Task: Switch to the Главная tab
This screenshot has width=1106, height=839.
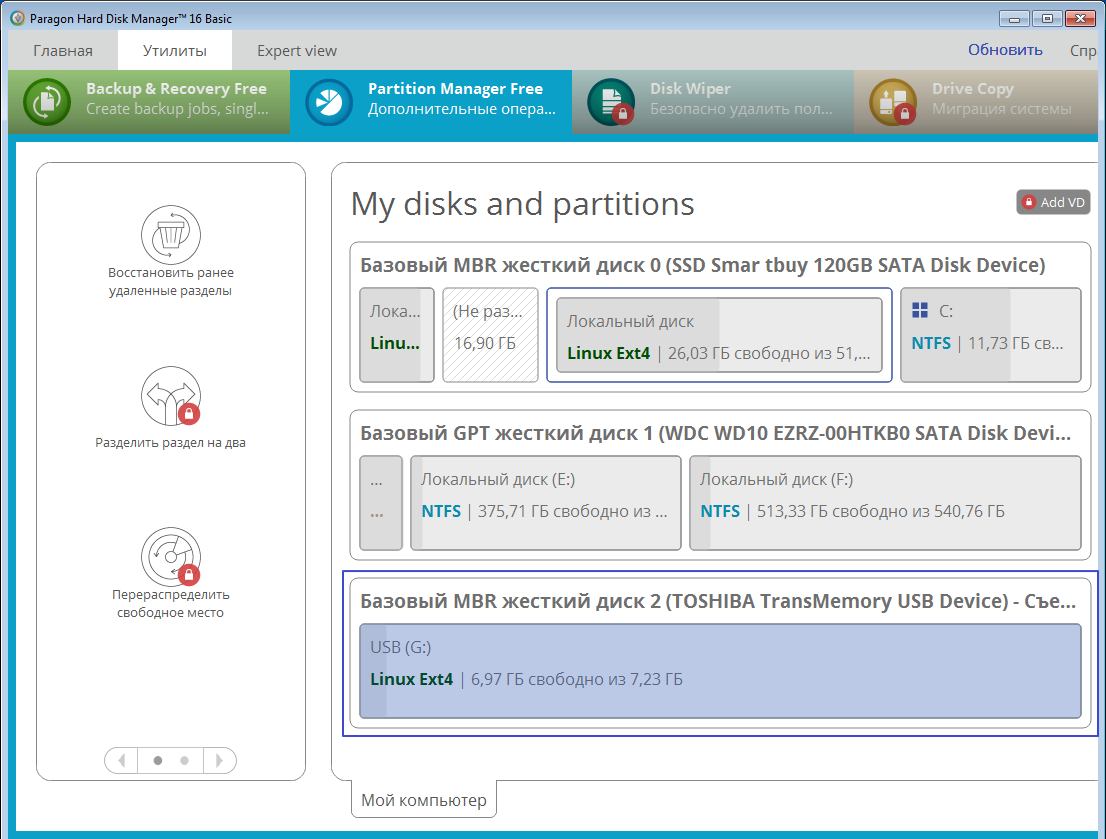Action: point(63,51)
